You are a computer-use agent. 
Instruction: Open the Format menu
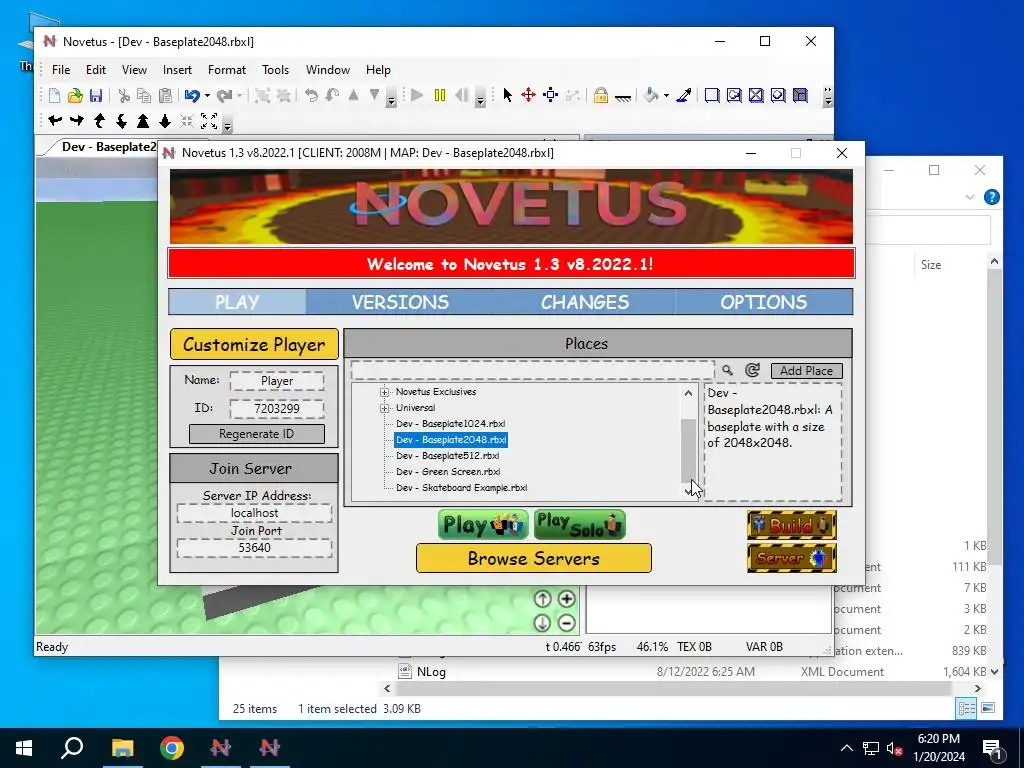tap(227, 70)
